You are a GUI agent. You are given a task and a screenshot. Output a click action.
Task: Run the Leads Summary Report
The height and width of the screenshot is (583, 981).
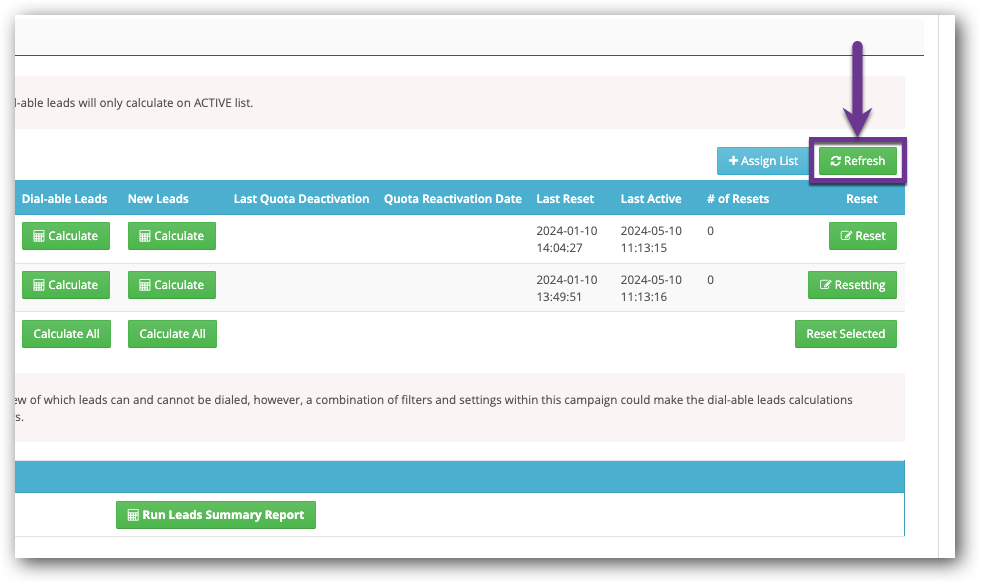pyautogui.click(x=216, y=515)
